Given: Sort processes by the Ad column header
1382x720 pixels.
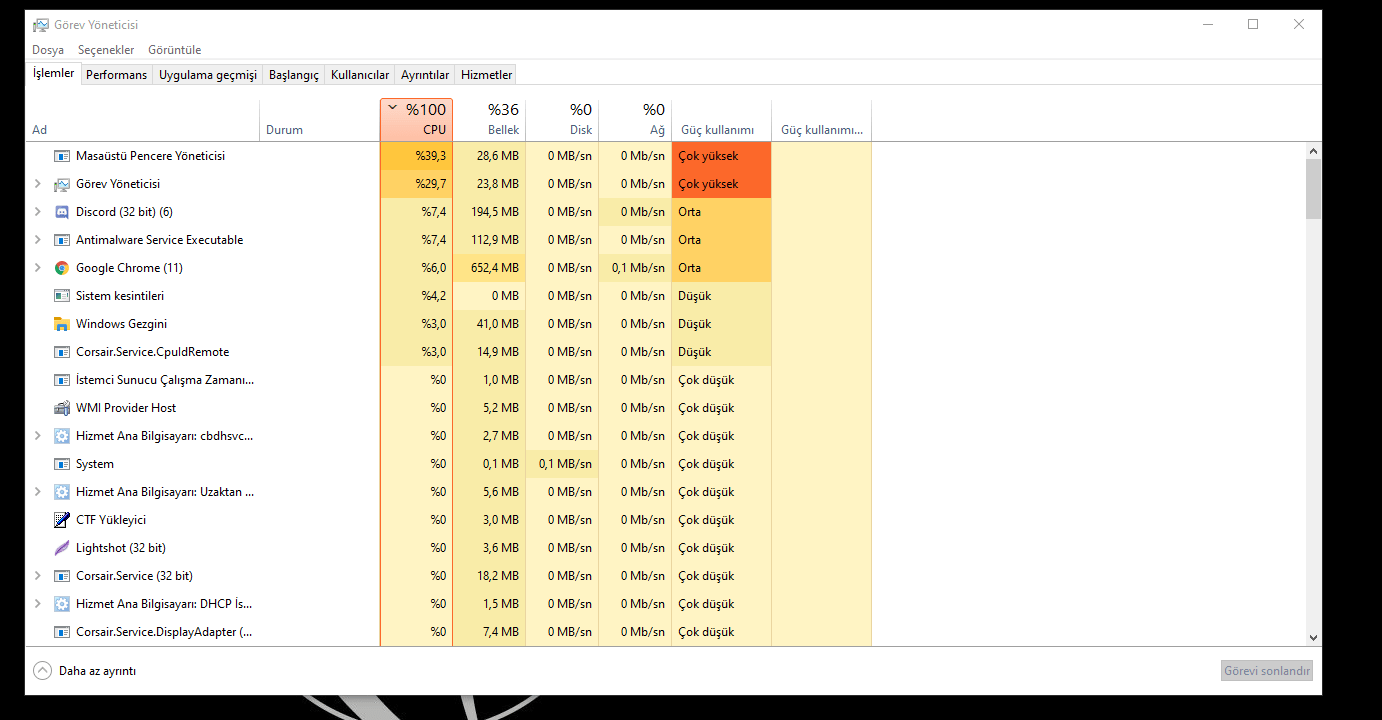Looking at the screenshot, I should [x=142, y=120].
